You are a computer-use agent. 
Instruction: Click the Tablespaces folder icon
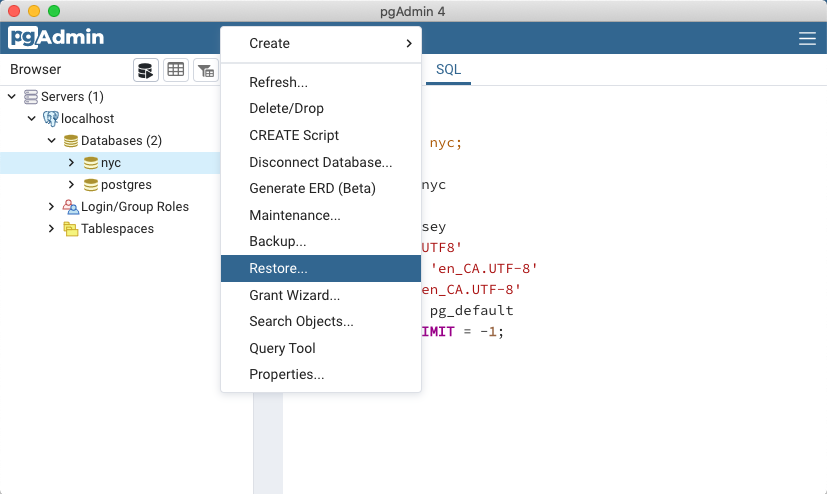click(71, 229)
